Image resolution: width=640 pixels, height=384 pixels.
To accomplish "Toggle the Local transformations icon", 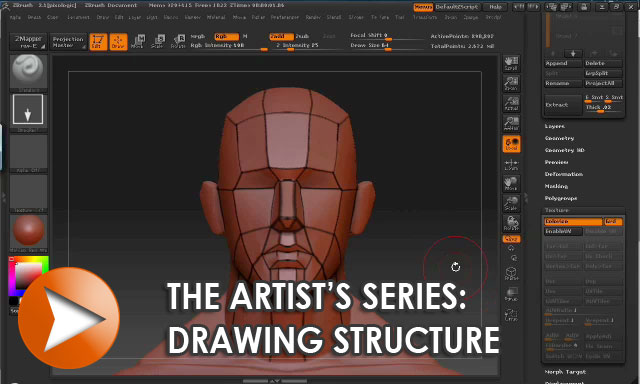I will 511,144.
